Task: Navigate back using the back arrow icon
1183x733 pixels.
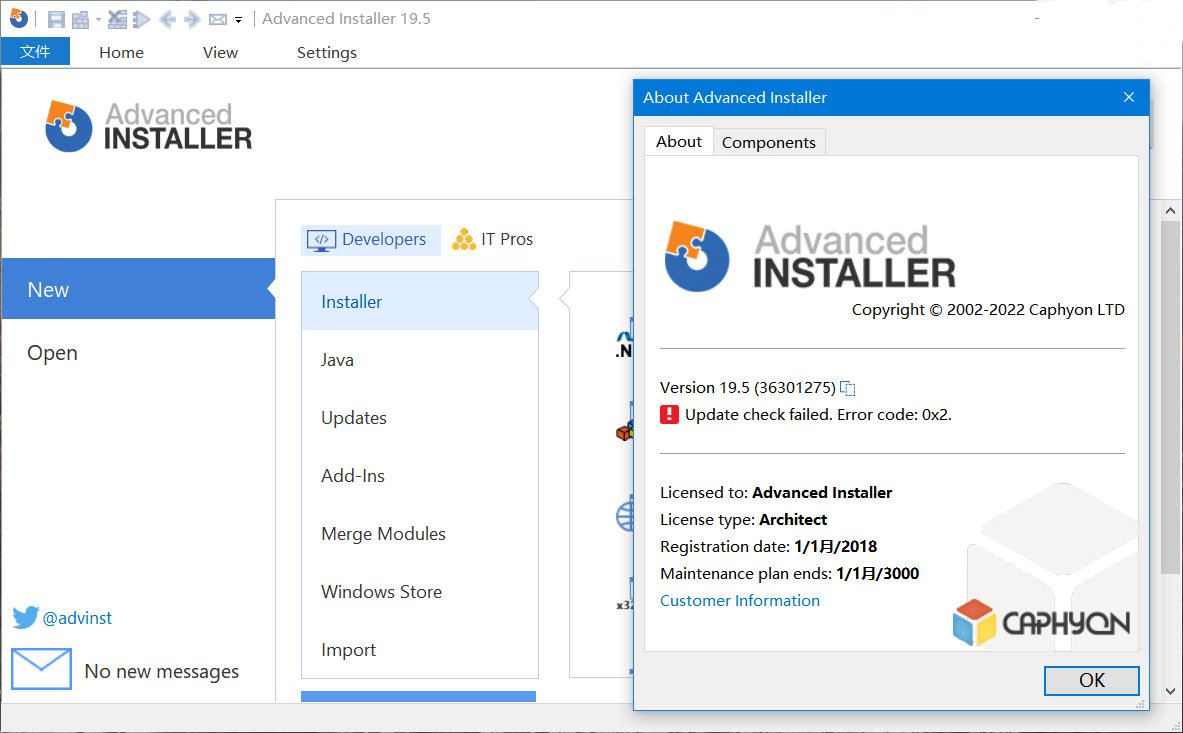Action: (169, 20)
